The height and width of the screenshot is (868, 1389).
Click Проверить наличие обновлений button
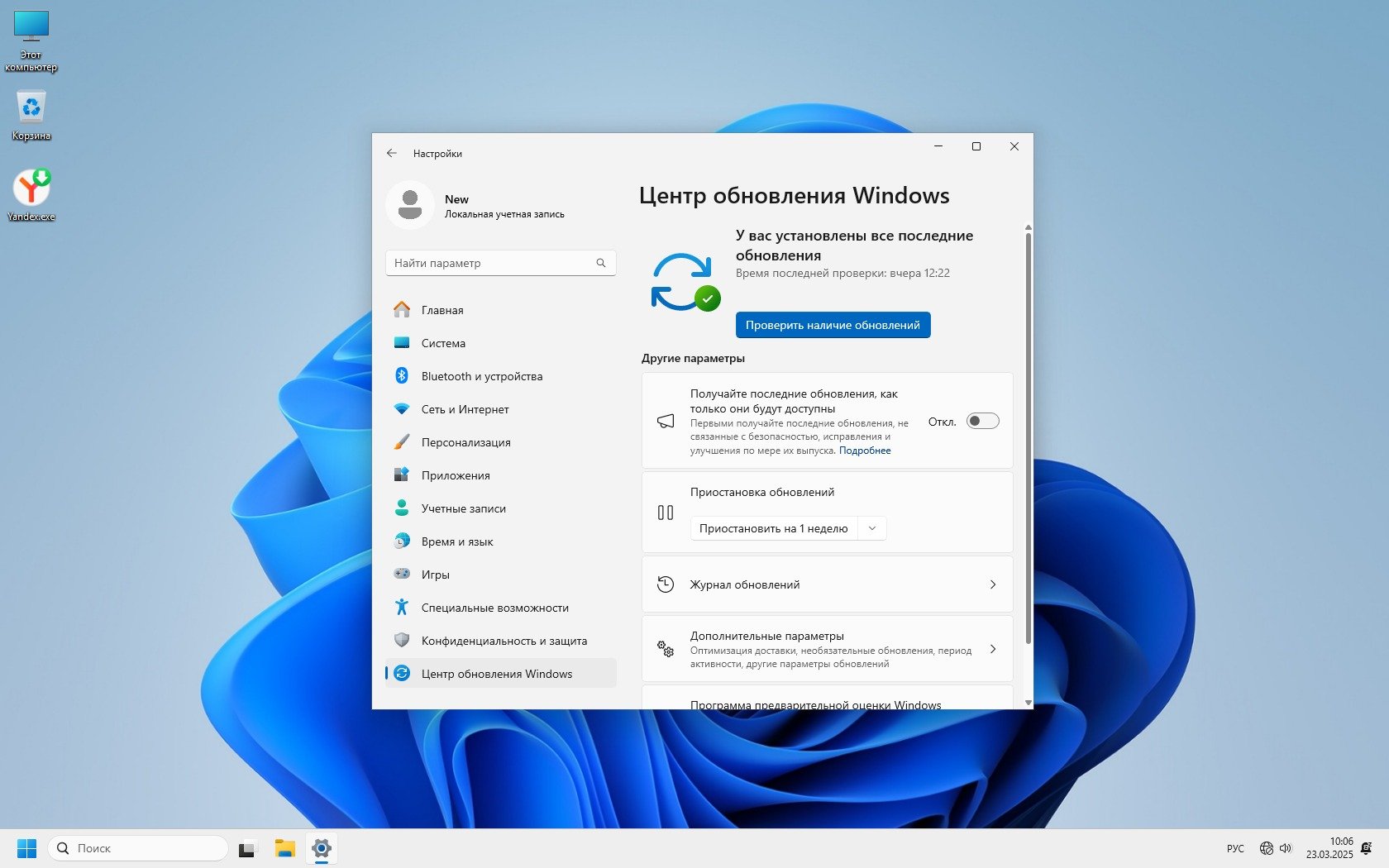(833, 325)
